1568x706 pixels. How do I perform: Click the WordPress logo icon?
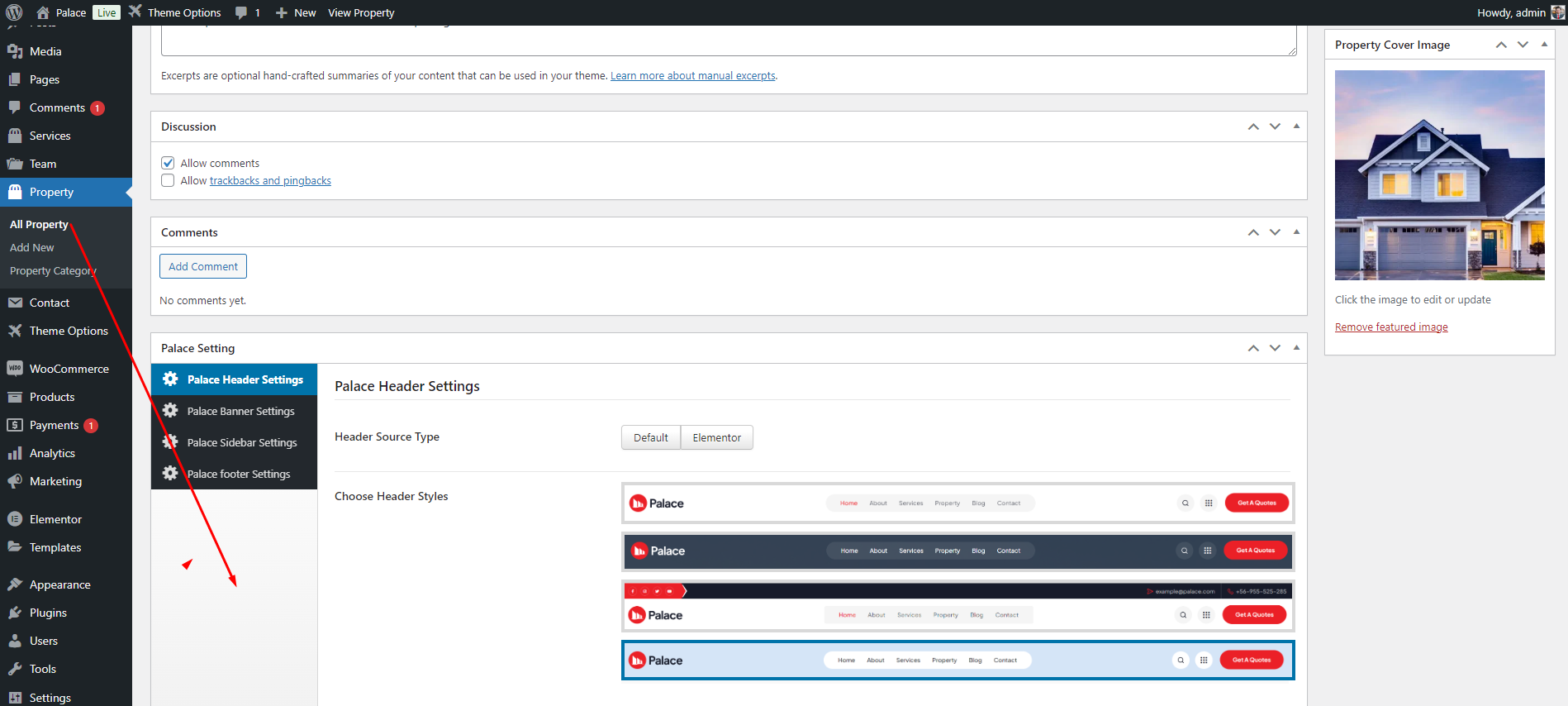[x=14, y=12]
